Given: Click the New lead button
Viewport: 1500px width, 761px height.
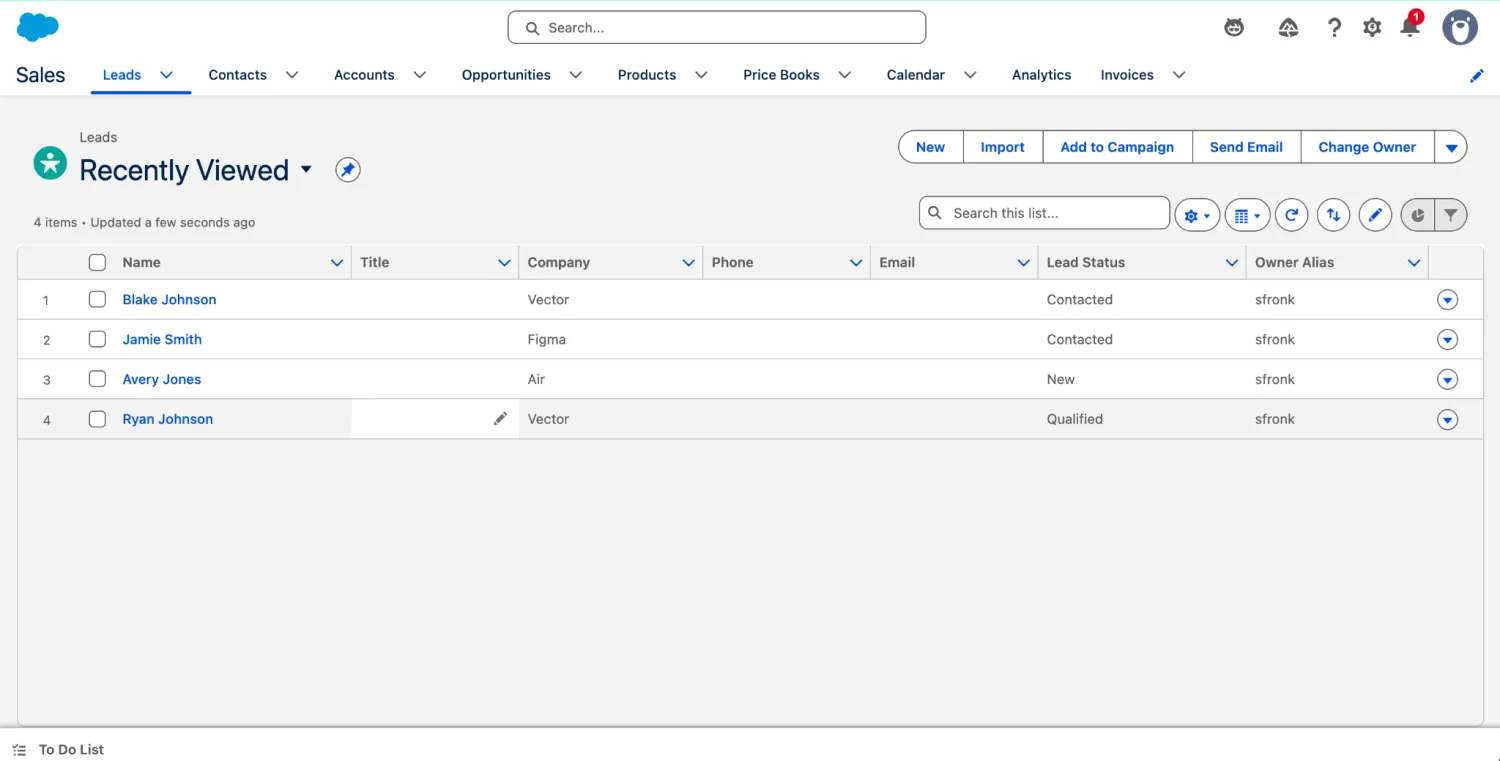Looking at the screenshot, I should click(x=930, y=147).
